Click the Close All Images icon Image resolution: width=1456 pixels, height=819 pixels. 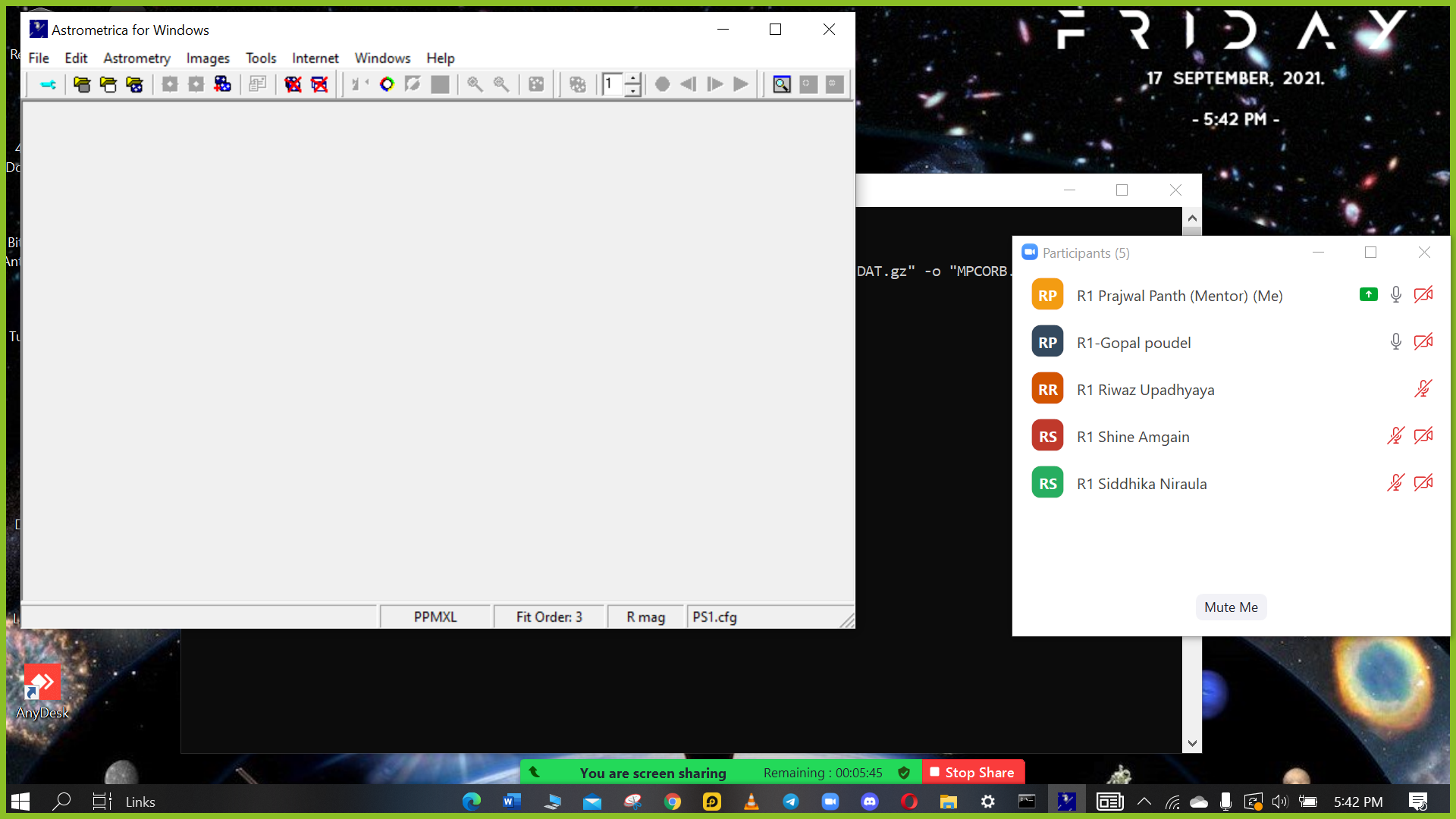[319, 84]
